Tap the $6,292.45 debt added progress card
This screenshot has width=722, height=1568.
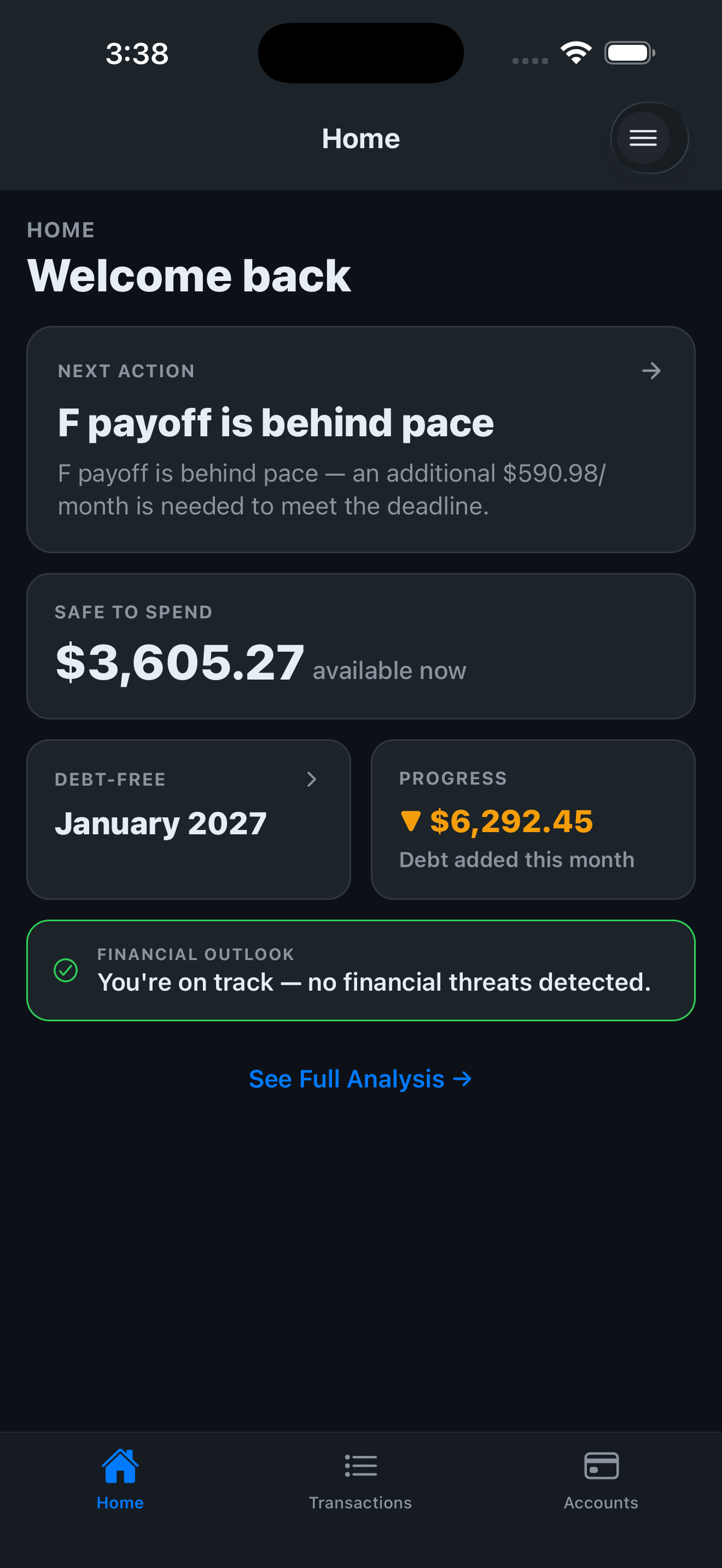click(533, 820)
